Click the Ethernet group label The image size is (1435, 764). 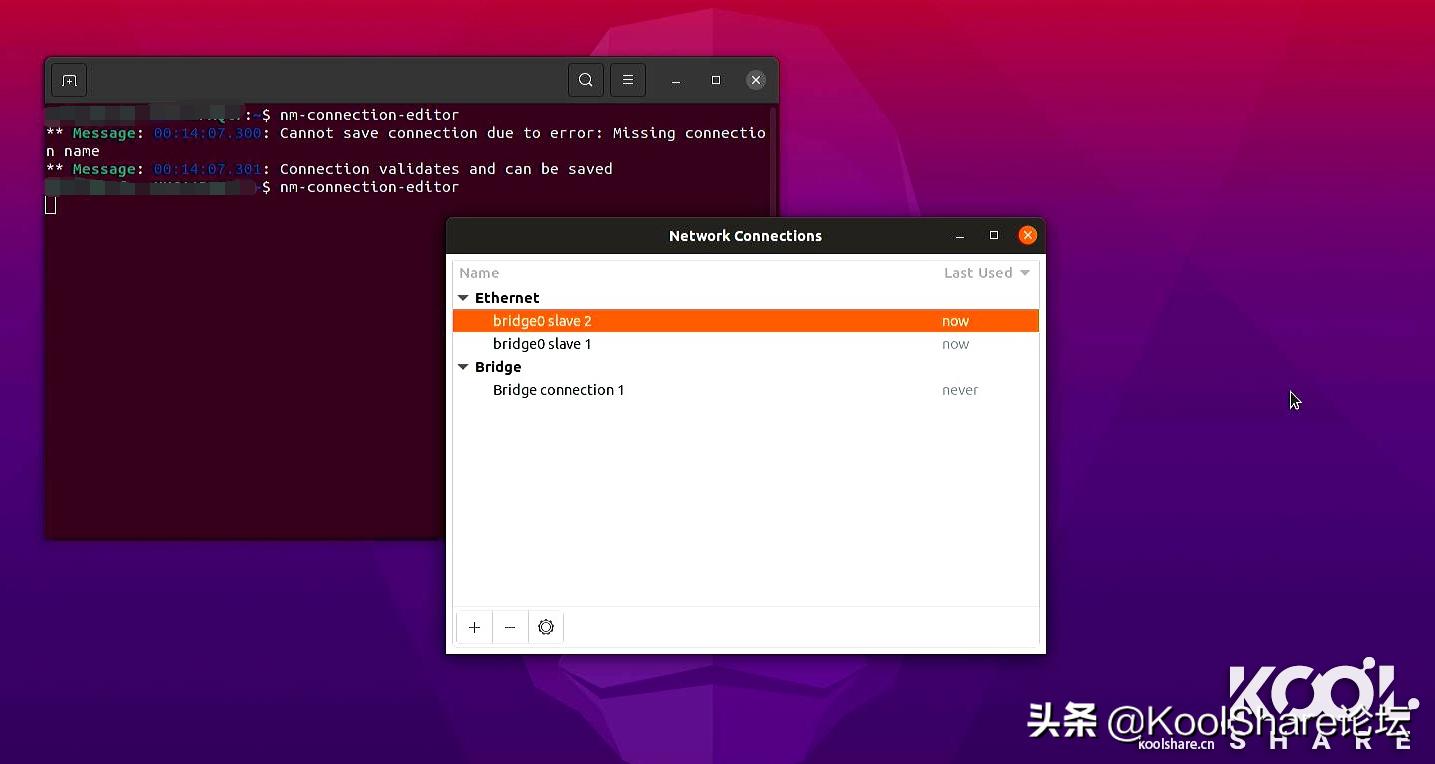(507, 297)
